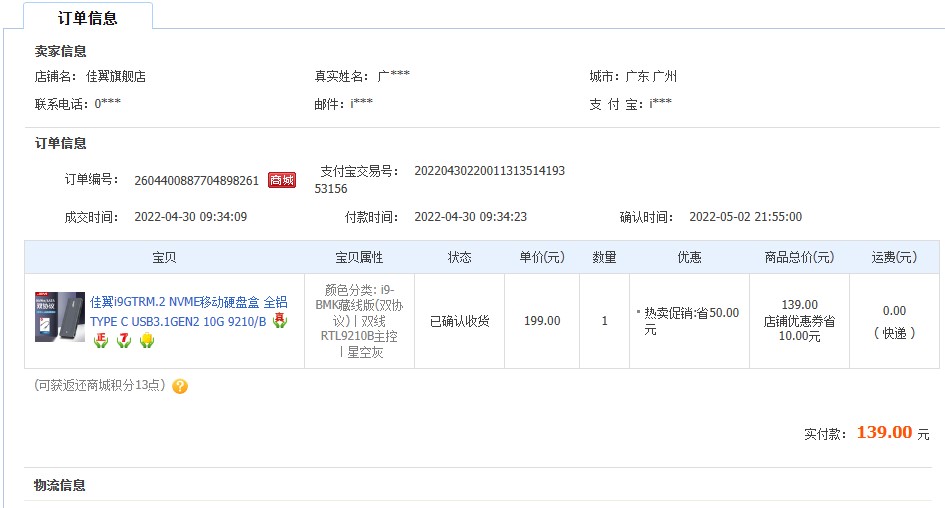Screen dimensions: 945x508
Task: Open the 佳翼i9GTRM.2 NVME移动硬盘盒 product link
Action: click(189, 312)
